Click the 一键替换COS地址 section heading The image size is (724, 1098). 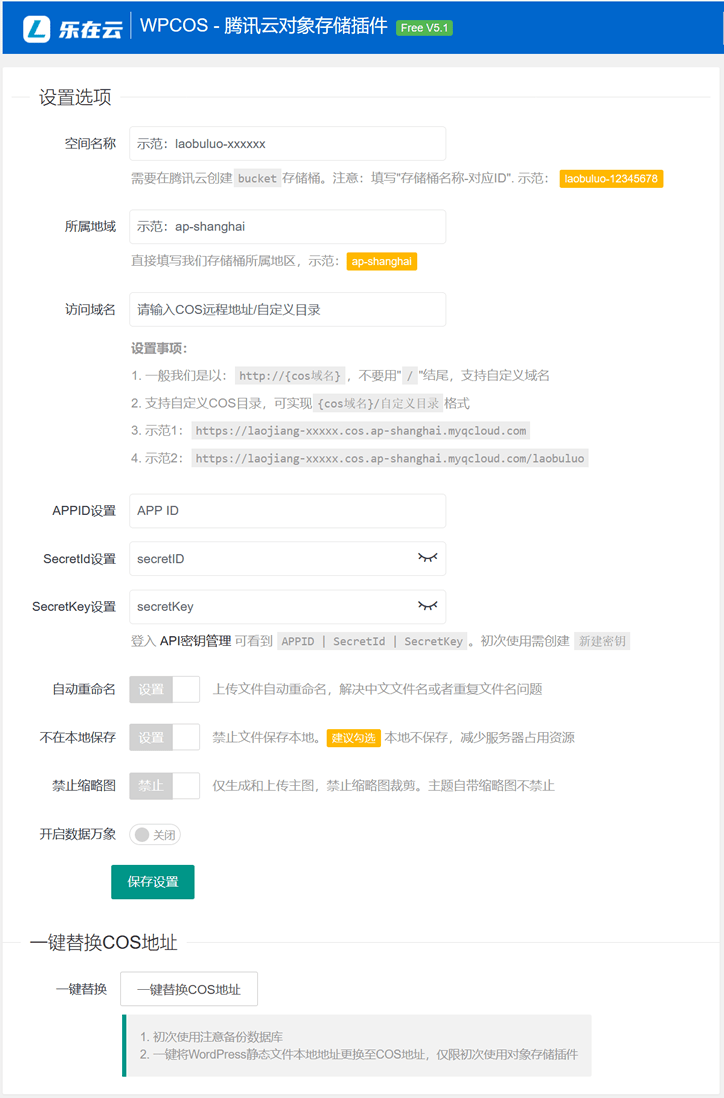[104, 943]
